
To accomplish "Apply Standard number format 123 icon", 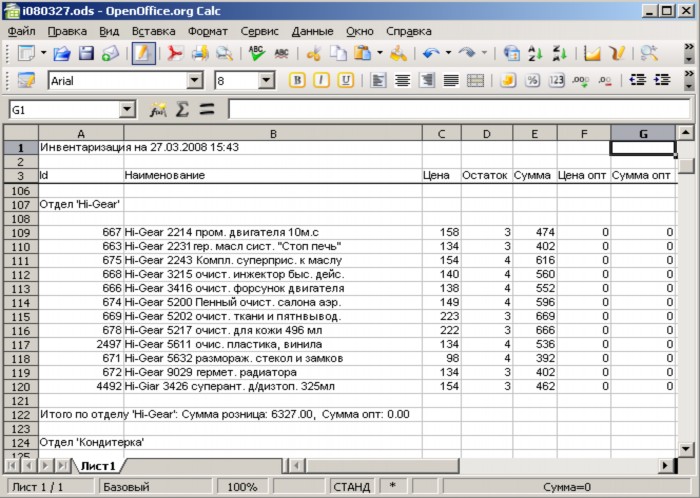I will (557, 81).
